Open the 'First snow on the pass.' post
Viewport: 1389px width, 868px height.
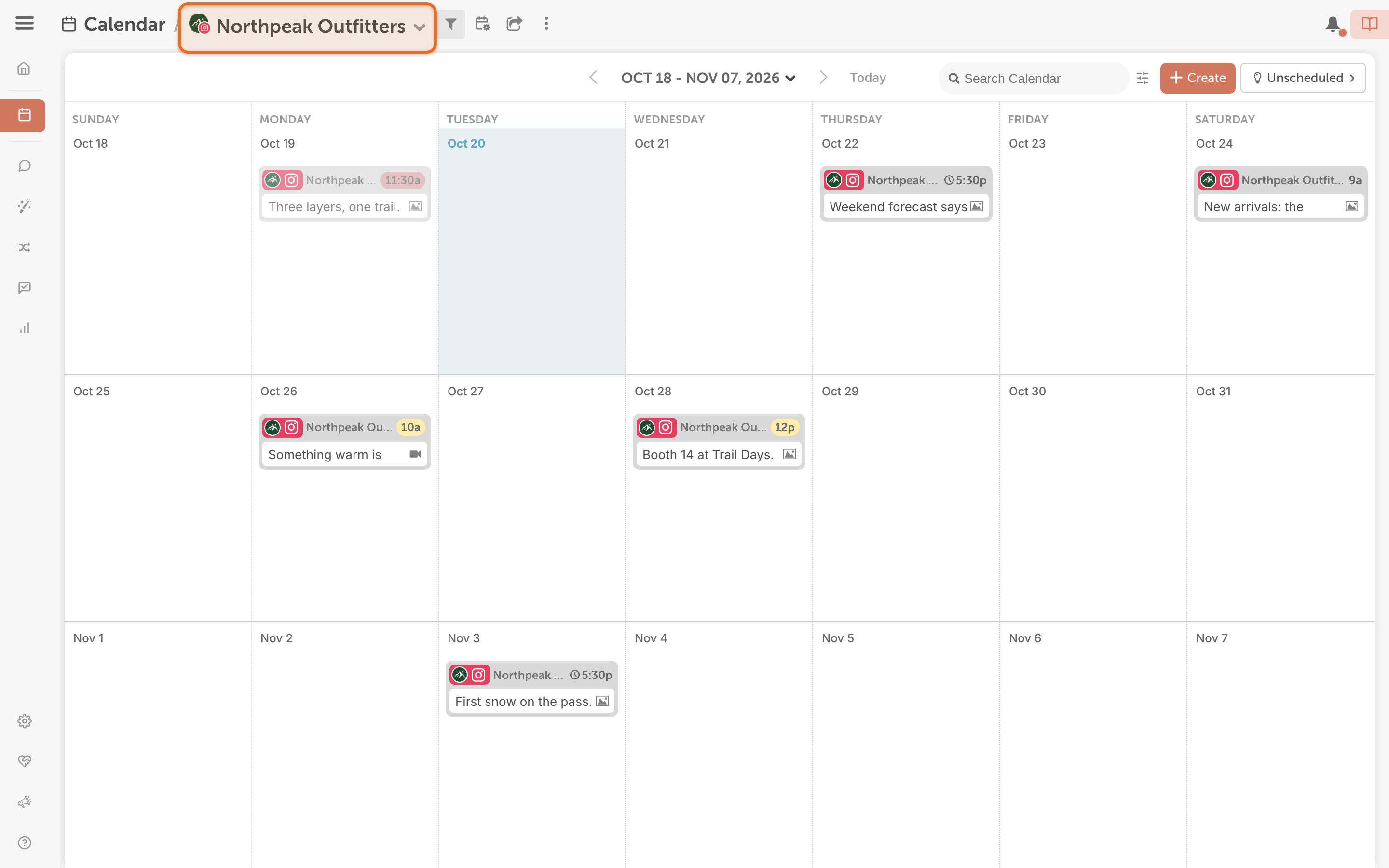(x=531, y=688)
